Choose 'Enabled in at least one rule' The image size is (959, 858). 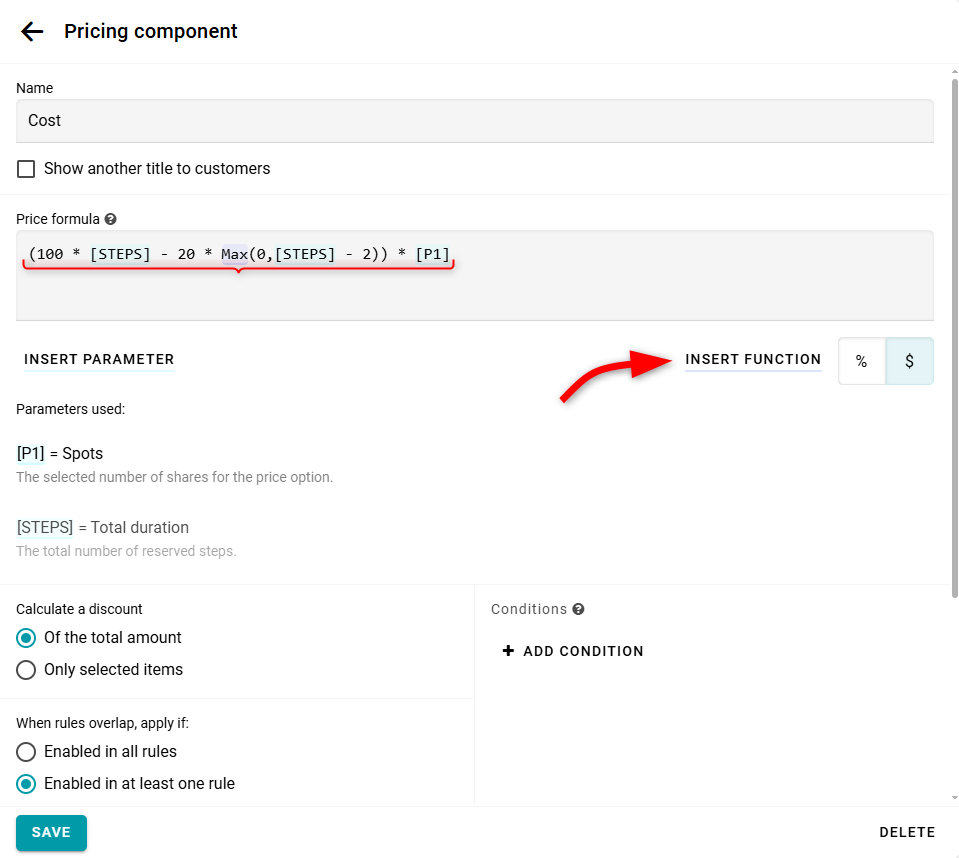tap(26, 784)
